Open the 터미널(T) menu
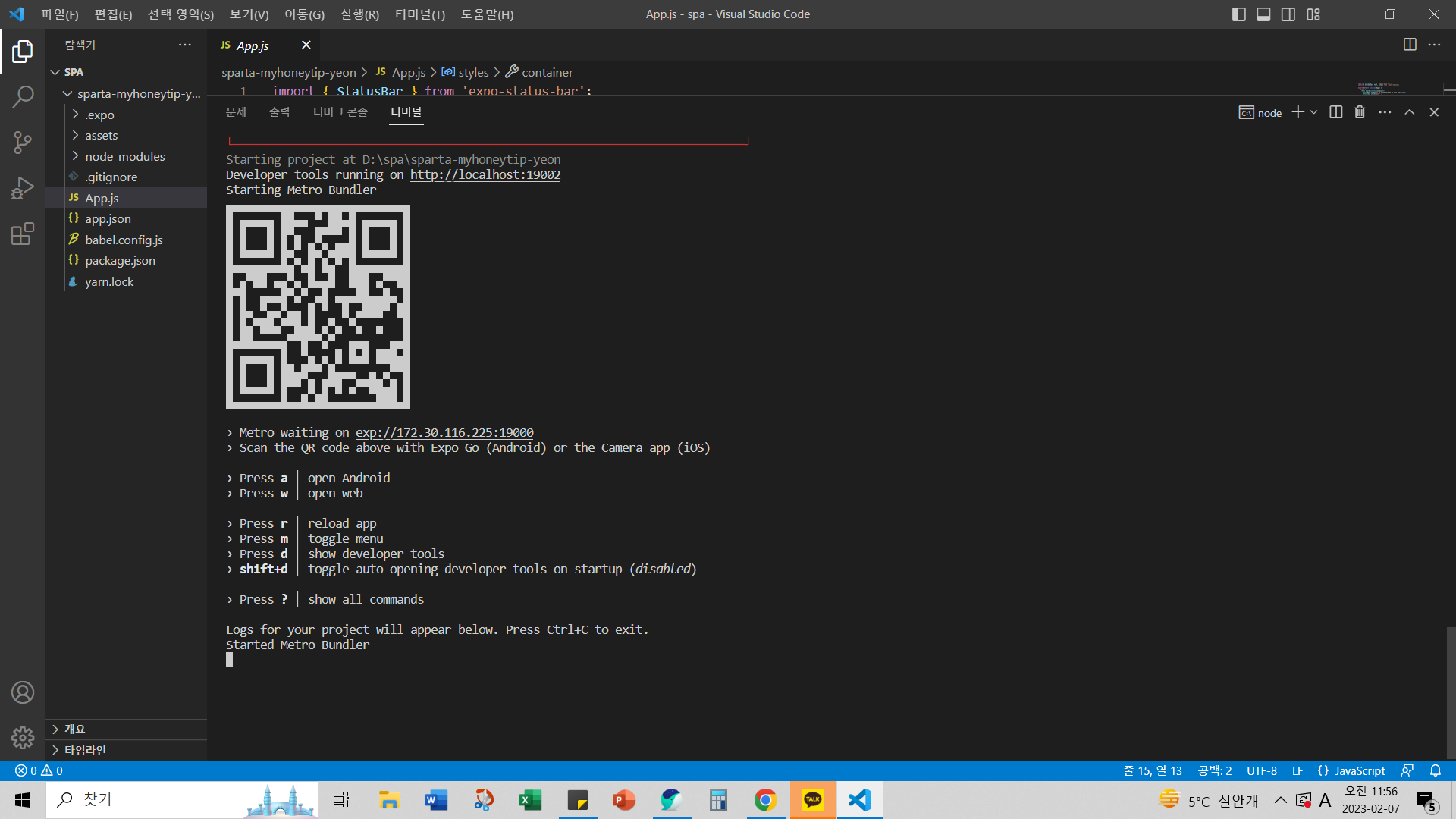1456x819 pixels. click(420, 14)
